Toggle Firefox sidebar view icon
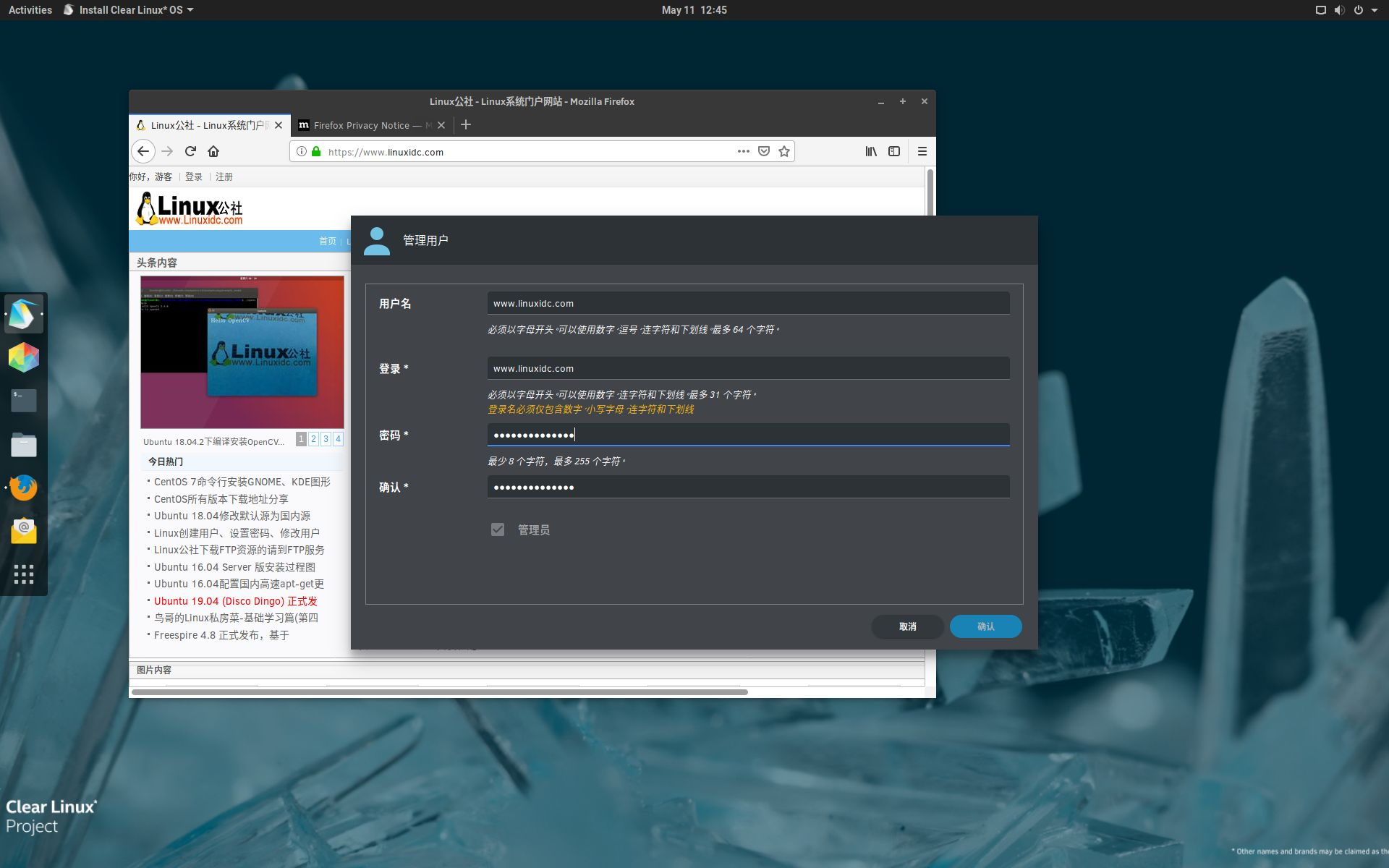 pyautogui.click(x=894, y=151)
